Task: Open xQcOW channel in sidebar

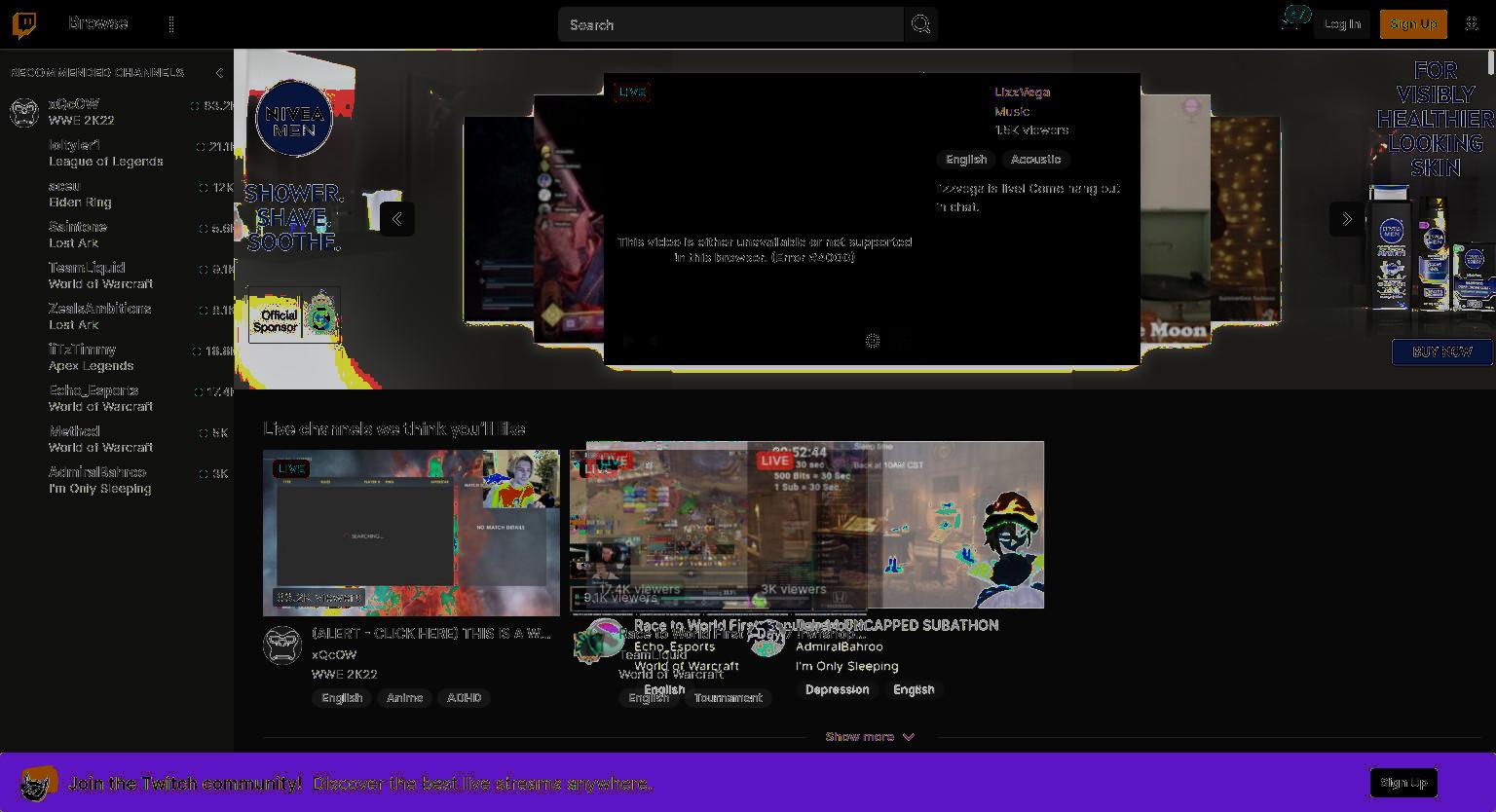Action: click(x=117, y=112)
